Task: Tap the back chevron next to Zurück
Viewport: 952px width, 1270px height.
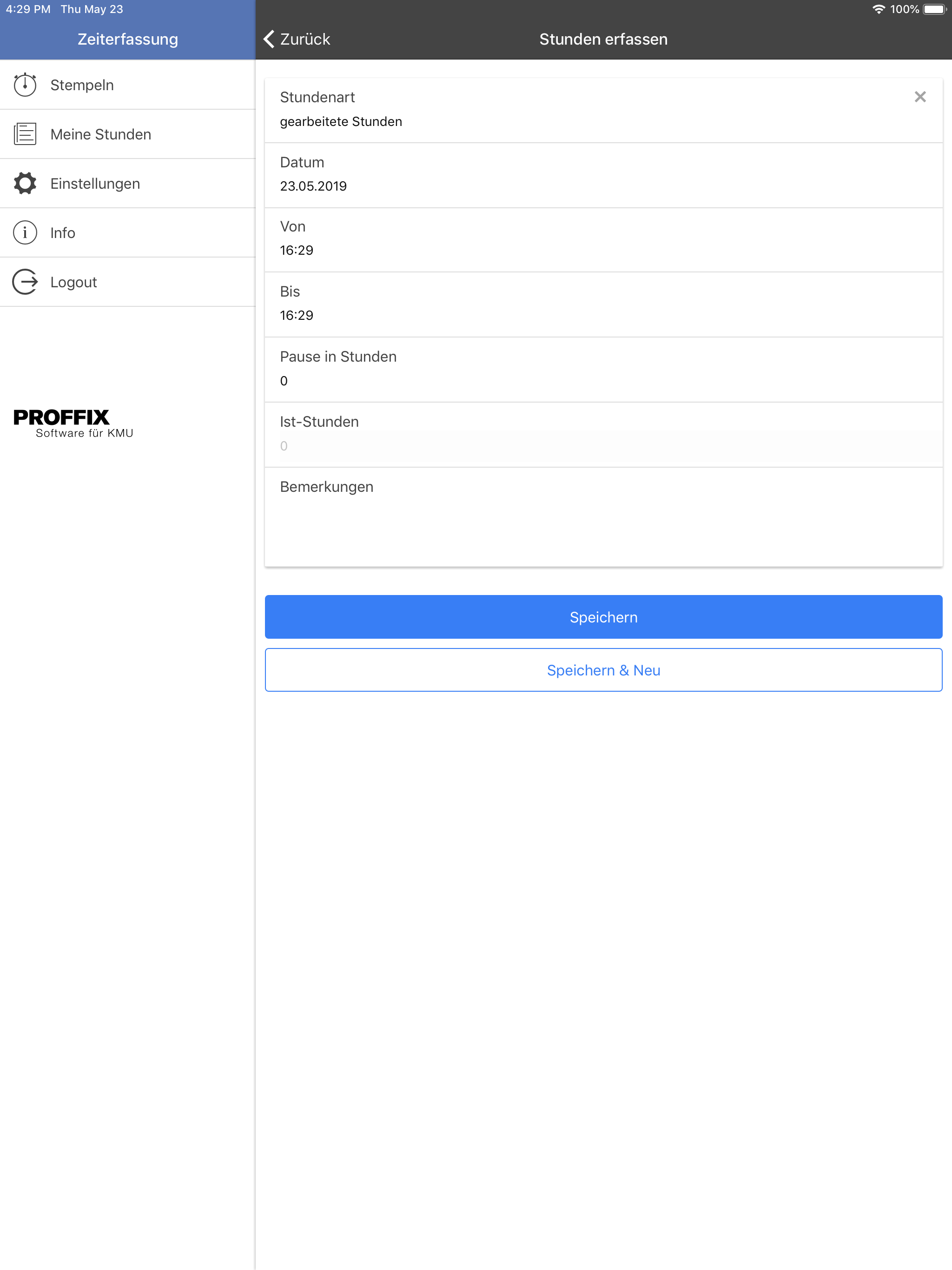Action: pyautogui.click(x=269, y=39)
